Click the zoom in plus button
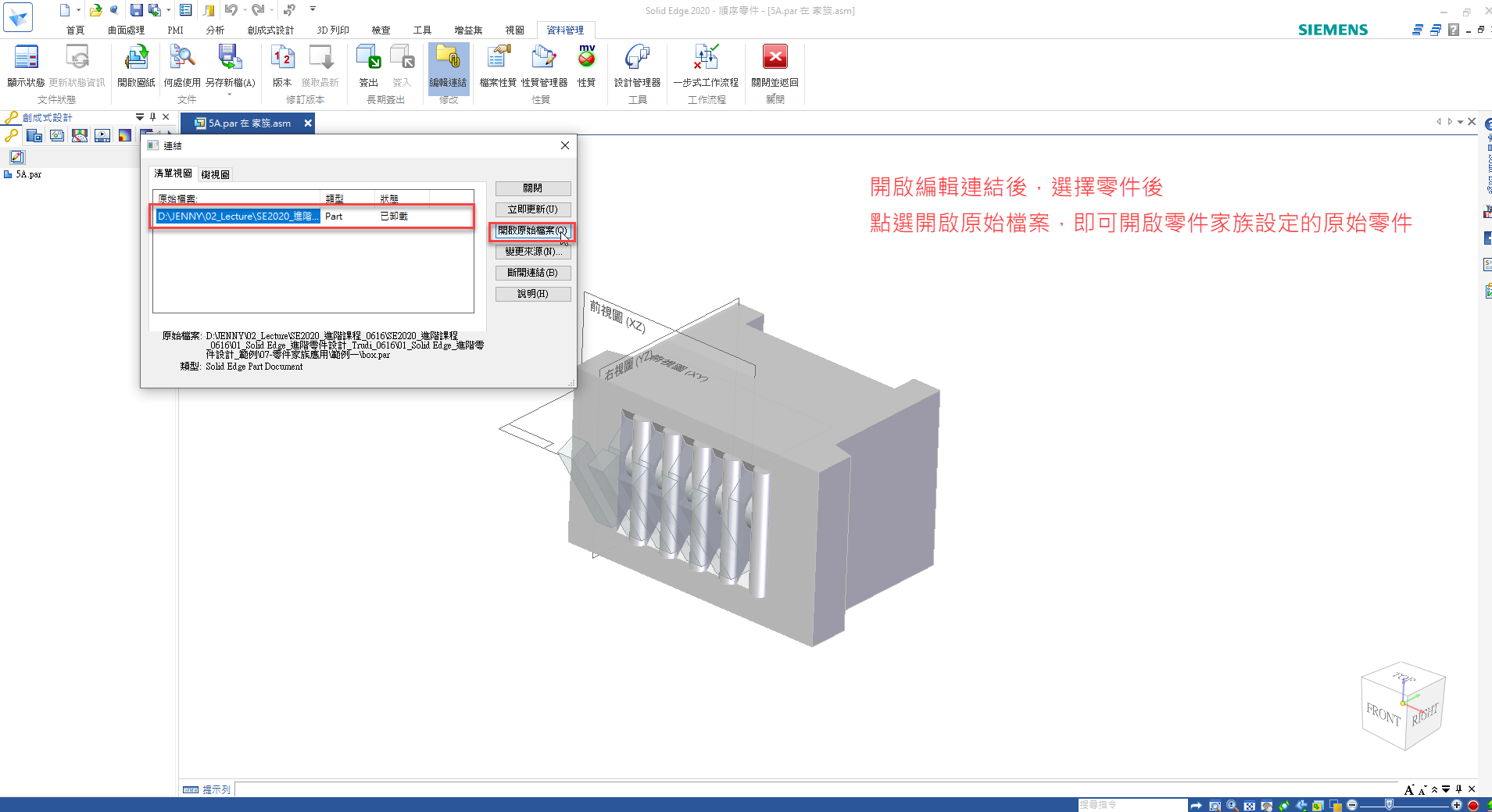This screenshot has width=1492, height=812. pos(1457,805)
